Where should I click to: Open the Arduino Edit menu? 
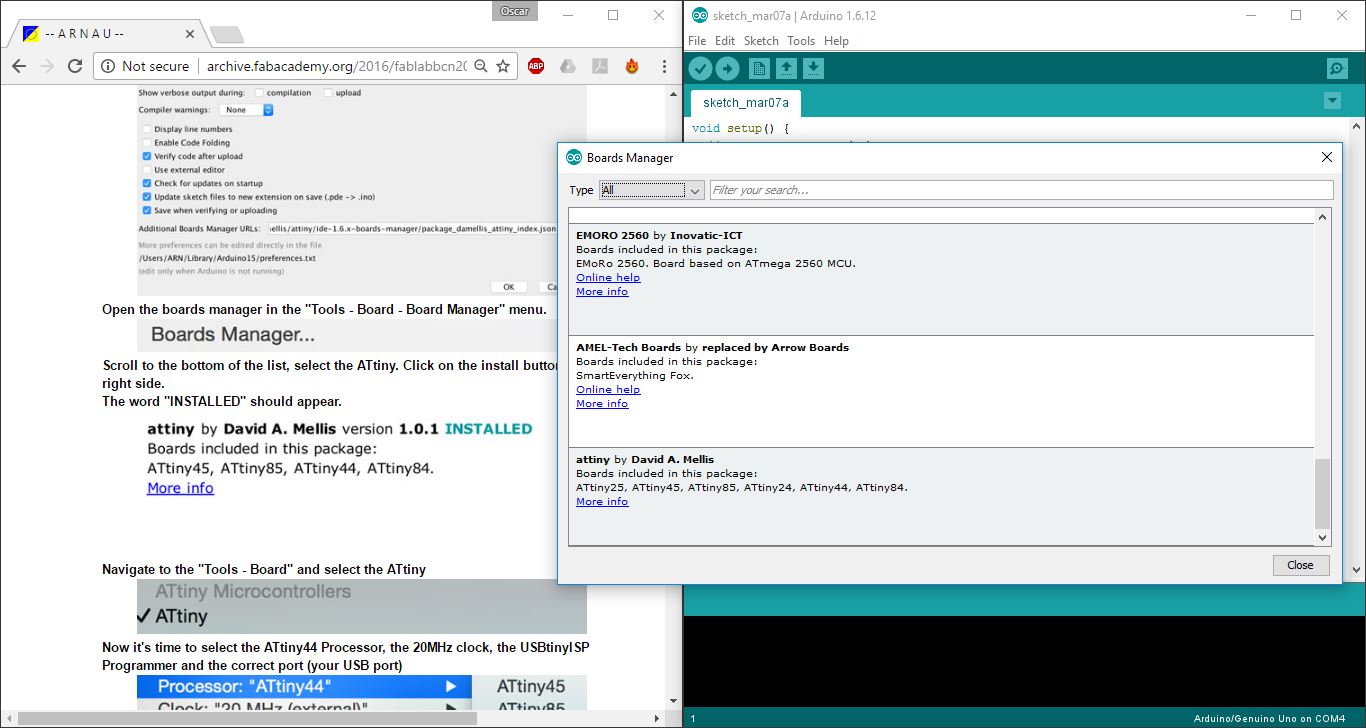(x=725, y=41)
